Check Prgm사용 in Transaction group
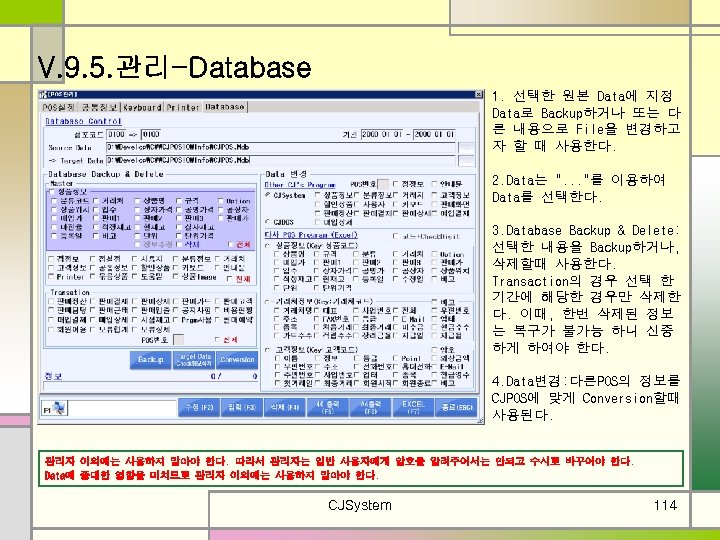The width and height of the screenshot is (720, 540). tap(176, 320)
